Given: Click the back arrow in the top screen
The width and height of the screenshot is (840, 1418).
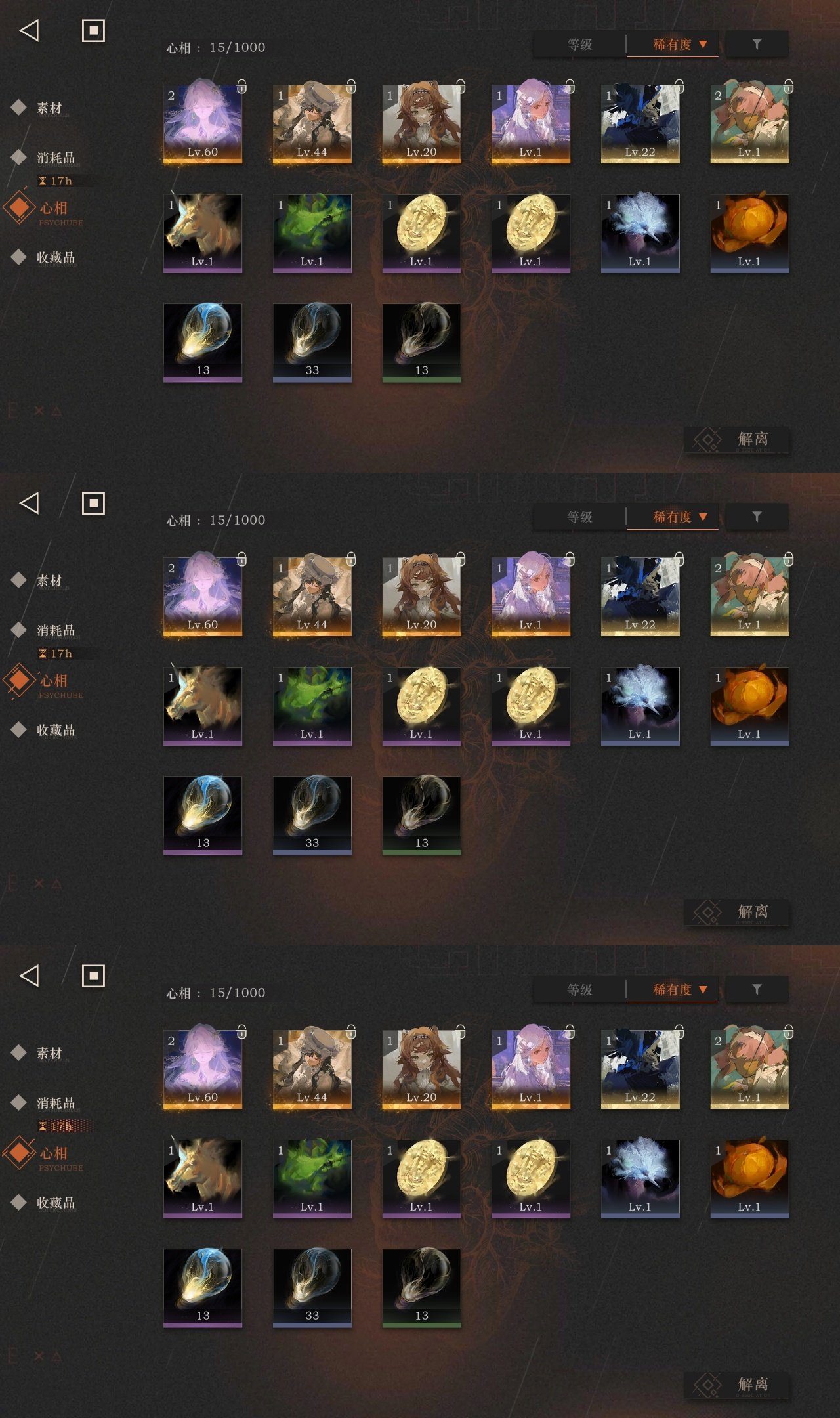Looking at the screenshot, I should (30, 30).
